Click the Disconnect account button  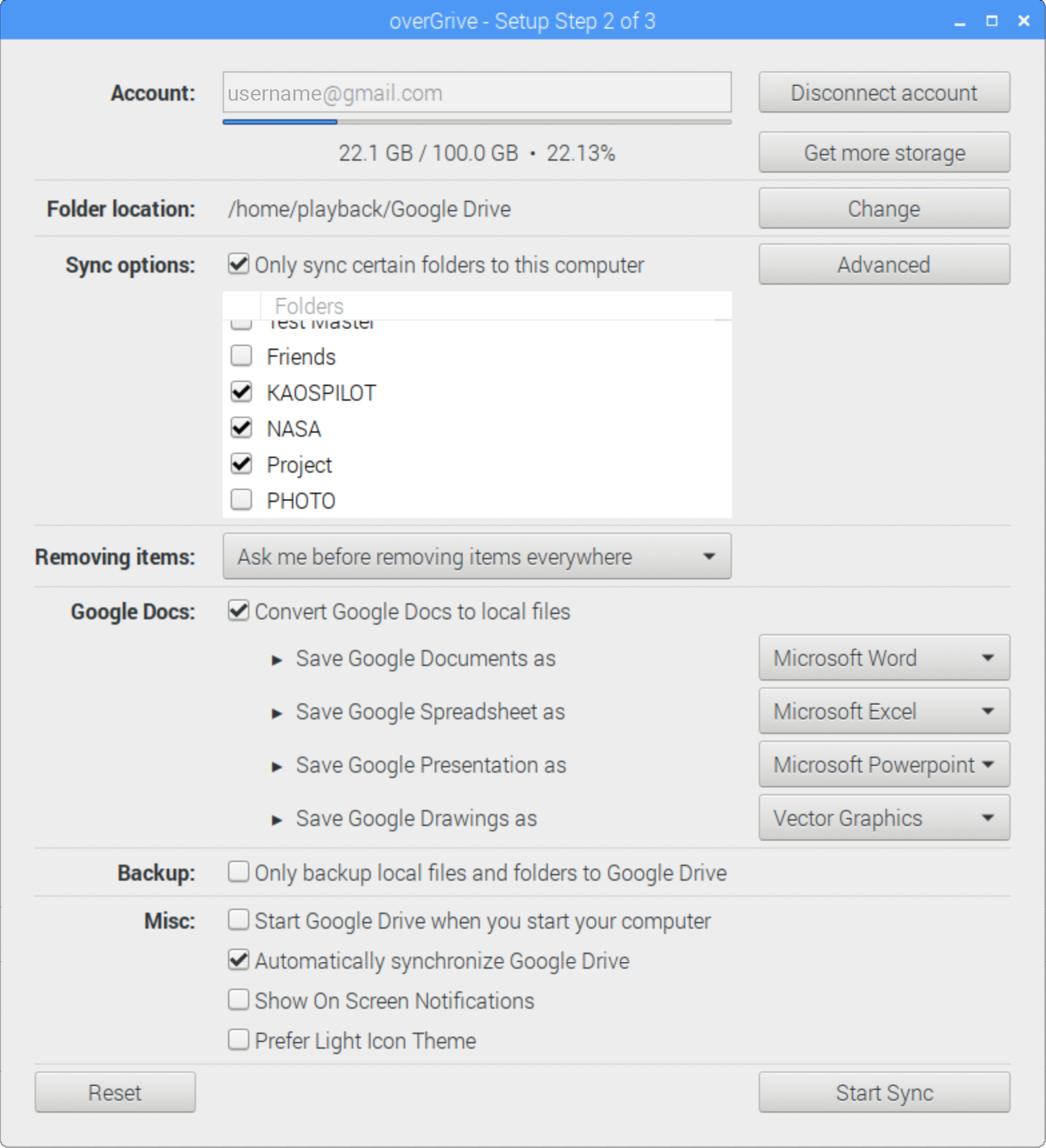pos(883,93)
